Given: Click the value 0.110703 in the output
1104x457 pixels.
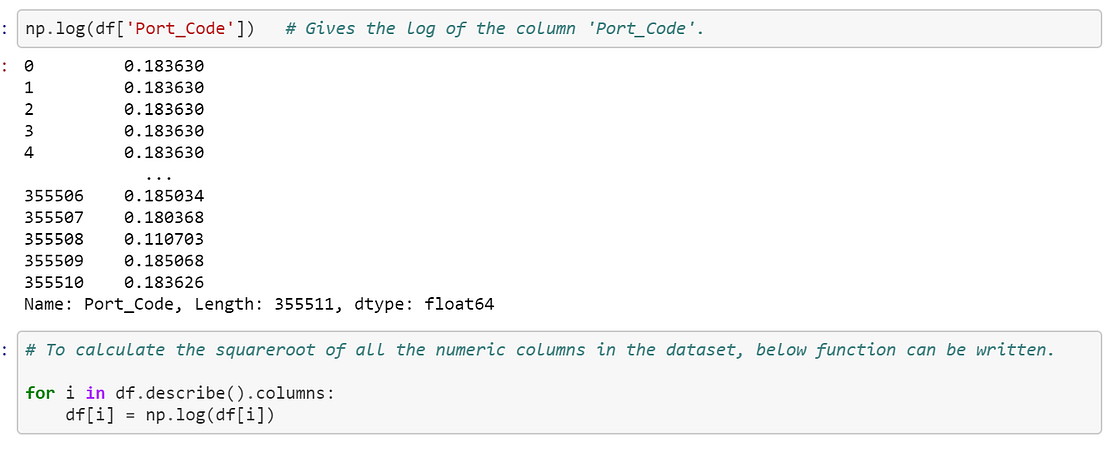Looking at the screenshot, I should pos(164,239).
